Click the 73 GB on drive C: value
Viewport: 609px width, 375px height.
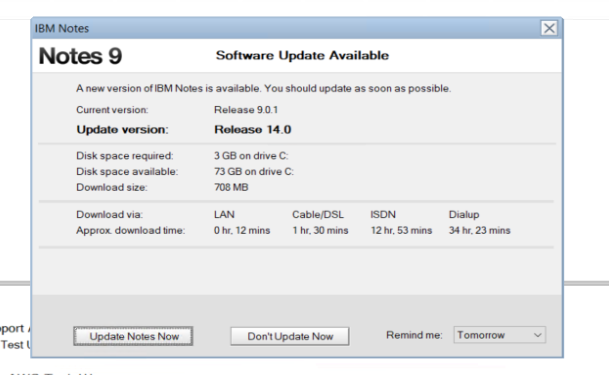pos(254,171)
